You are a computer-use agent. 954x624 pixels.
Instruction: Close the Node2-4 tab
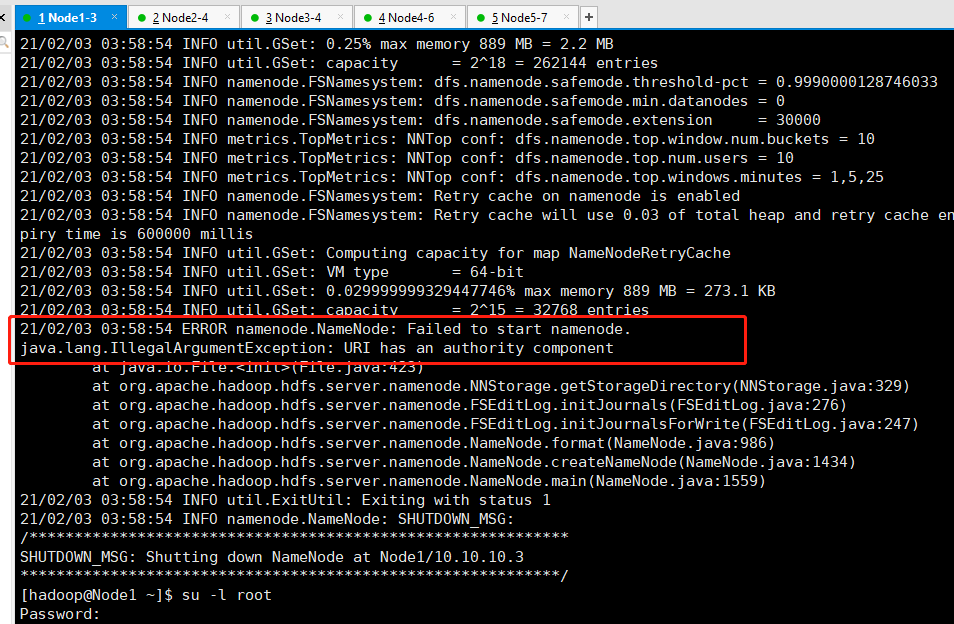[228, 17]
